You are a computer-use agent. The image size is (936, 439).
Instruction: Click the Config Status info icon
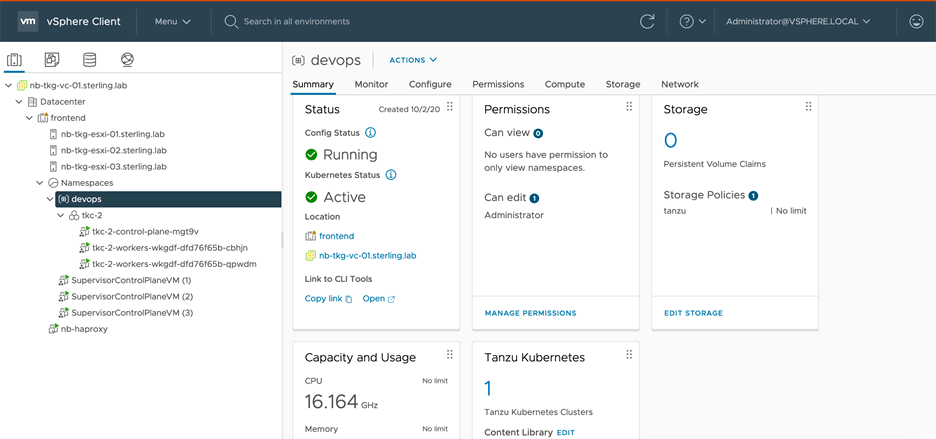tap(371, 132)
